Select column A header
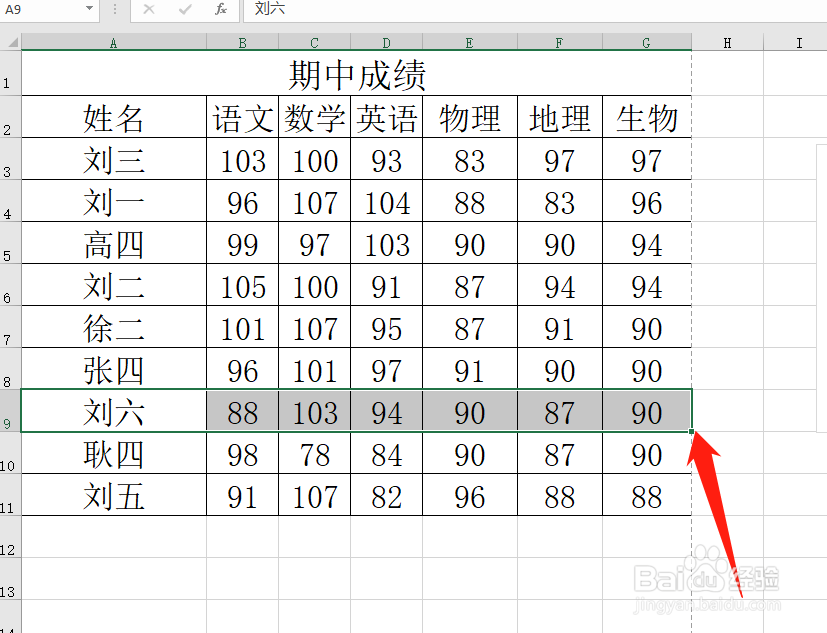Screen dimensions: 827x633 tap(113, 42)
